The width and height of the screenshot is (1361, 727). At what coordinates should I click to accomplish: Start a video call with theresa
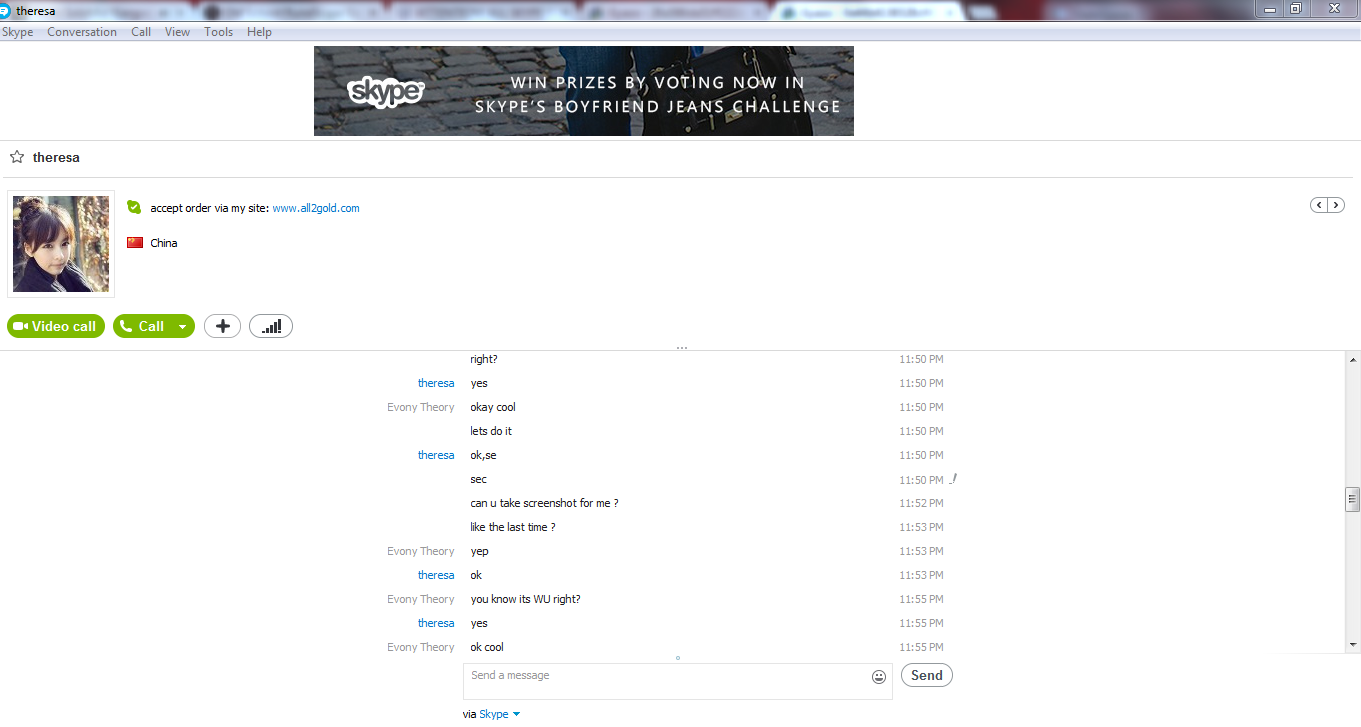click(56, 326)
